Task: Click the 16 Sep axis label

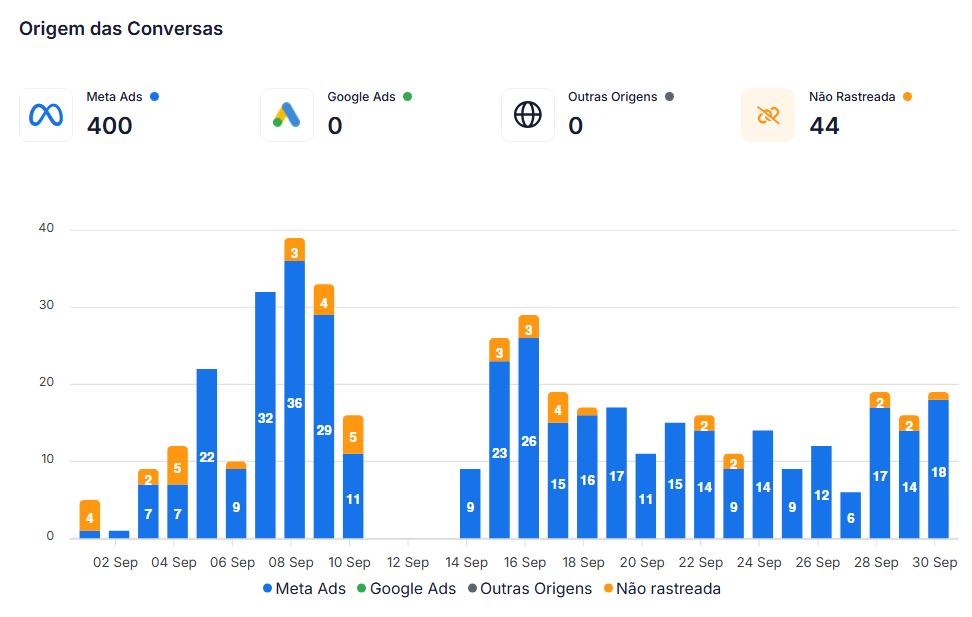Action: pyautogui.click(x=524, y=562)
